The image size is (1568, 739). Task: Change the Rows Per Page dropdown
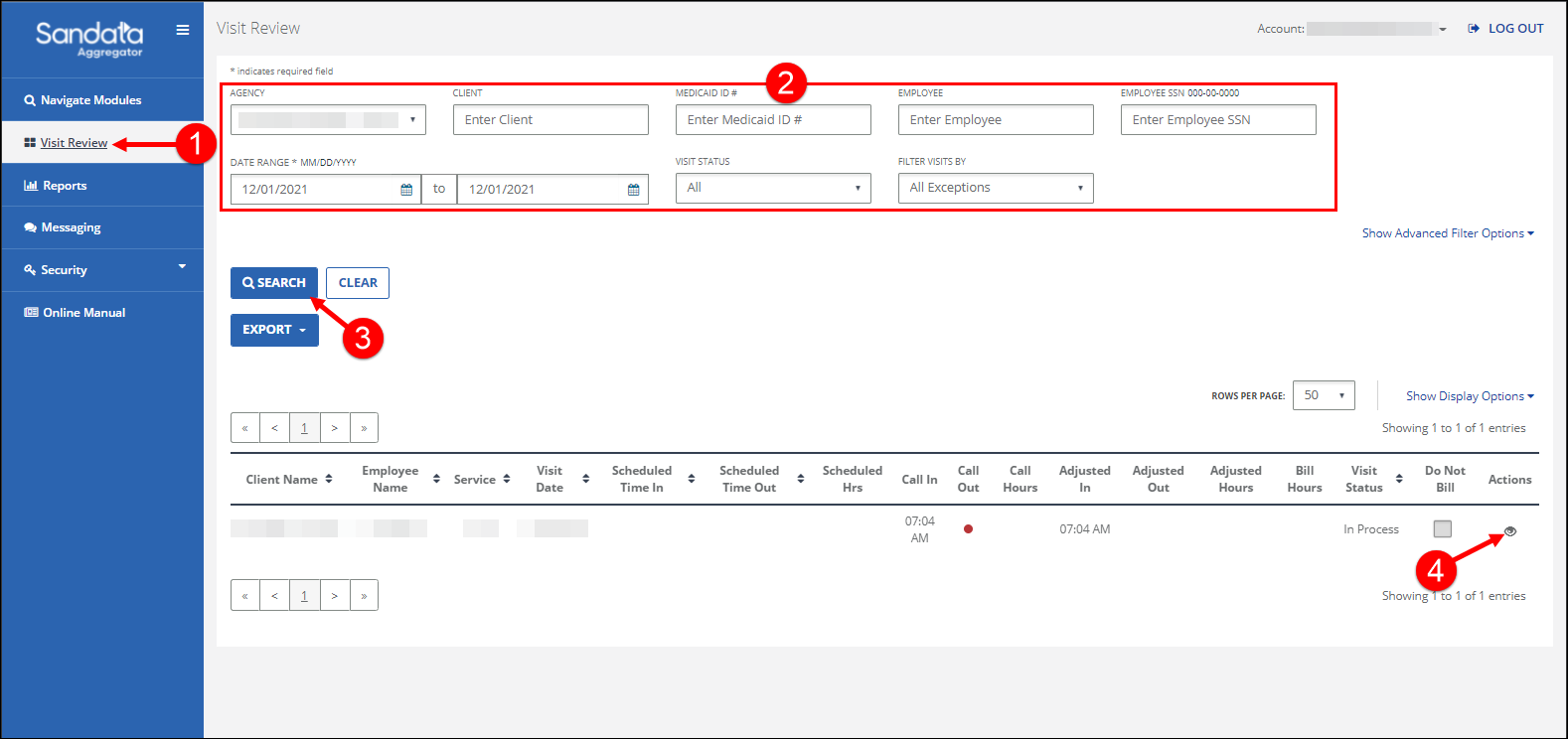1323,395
